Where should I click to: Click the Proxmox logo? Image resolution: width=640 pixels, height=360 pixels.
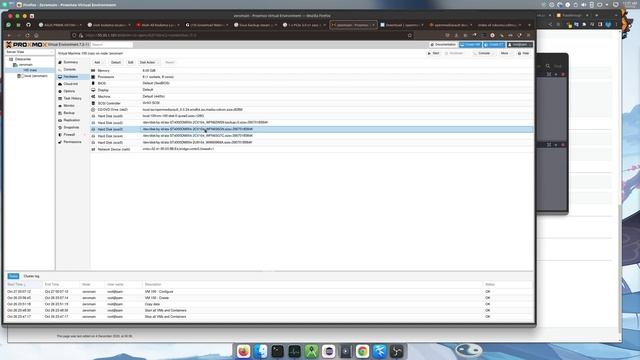[x=26, y=44]
